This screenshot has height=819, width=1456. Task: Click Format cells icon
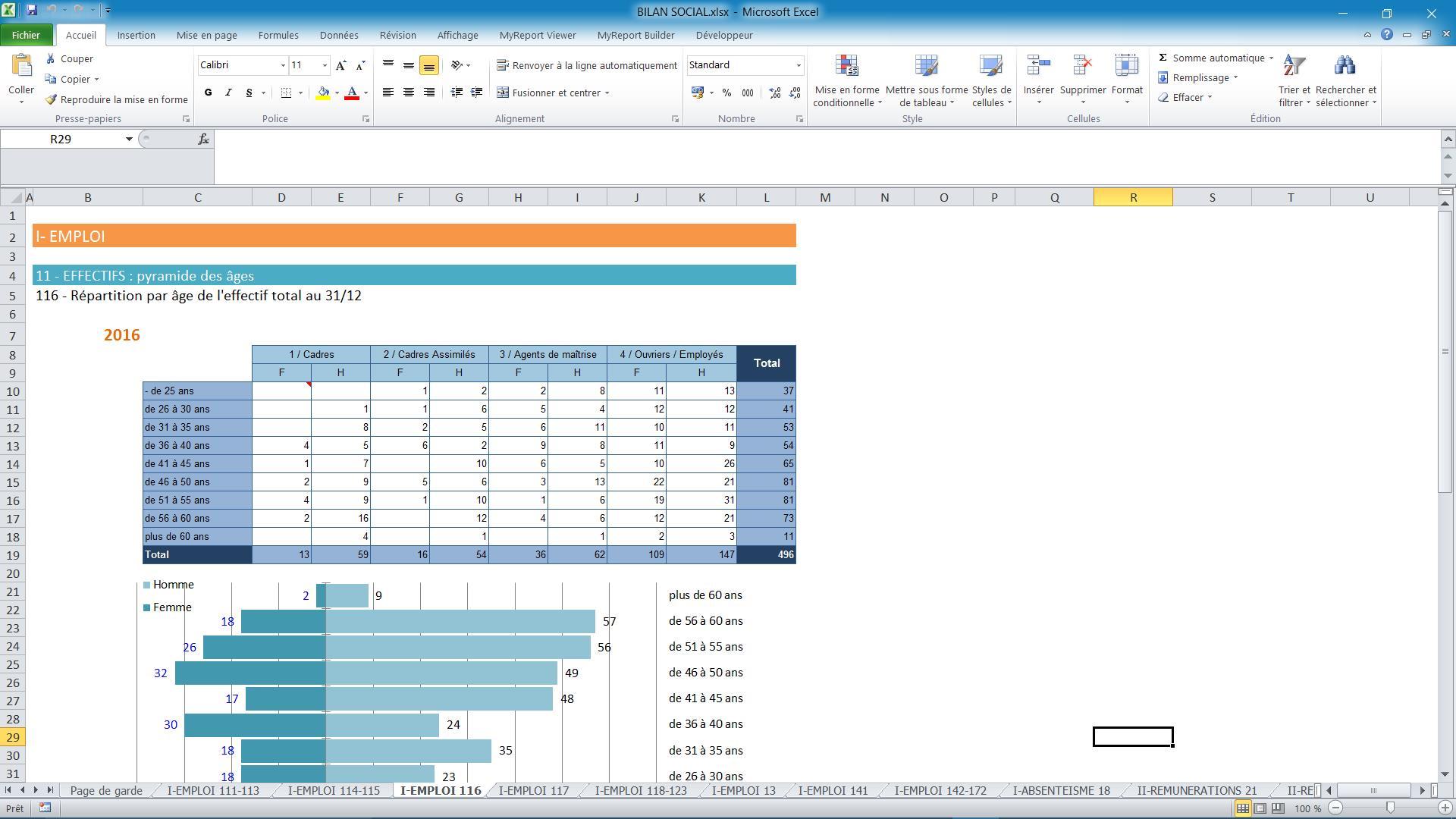coord(1127,66)
